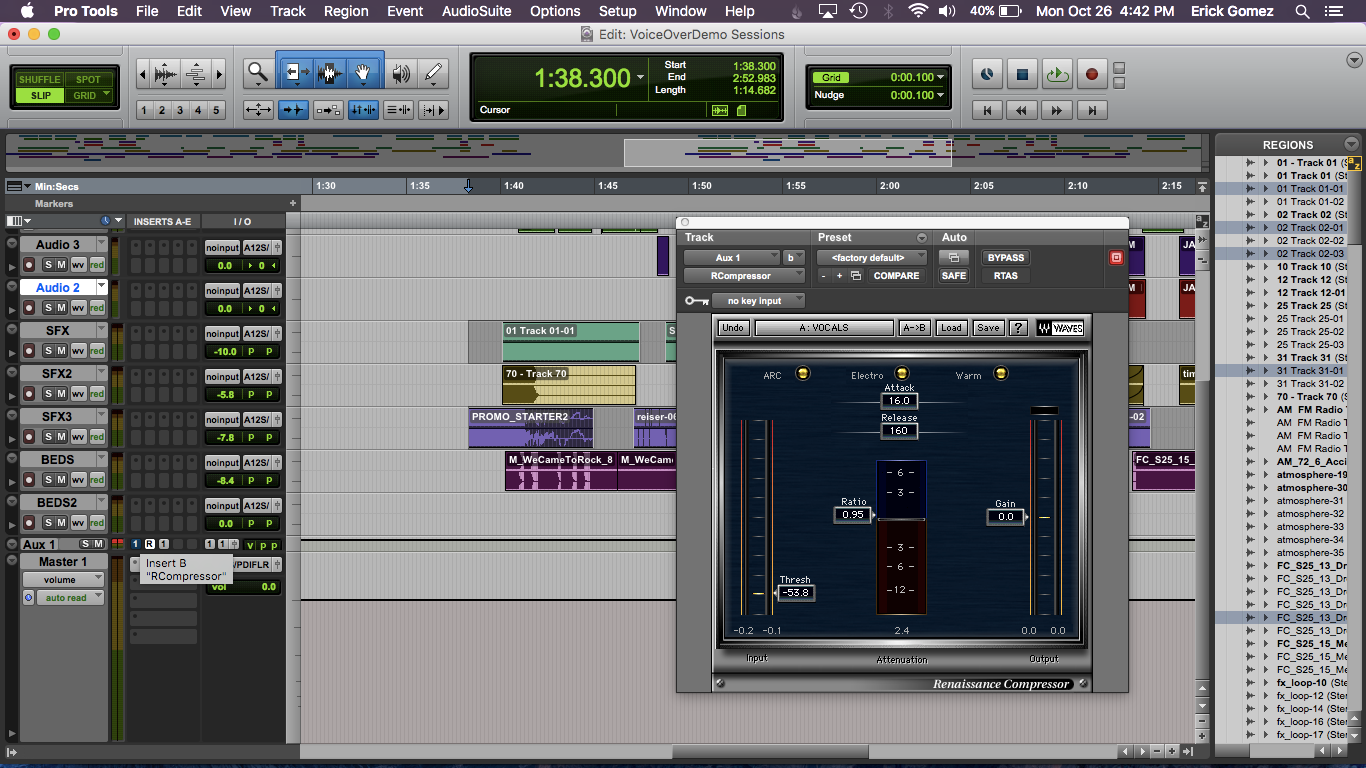Toggle Zoom Toggle icon below zoomer tool

tap(258, 110)
